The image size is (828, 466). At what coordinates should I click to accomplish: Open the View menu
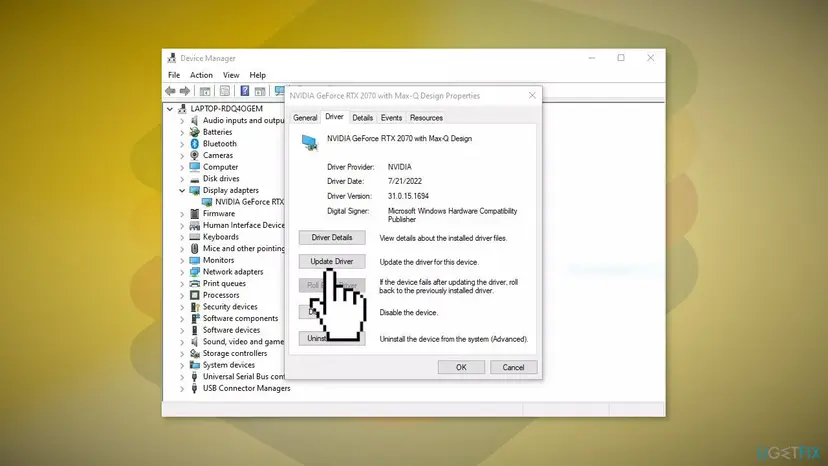[x=231, y=75]
